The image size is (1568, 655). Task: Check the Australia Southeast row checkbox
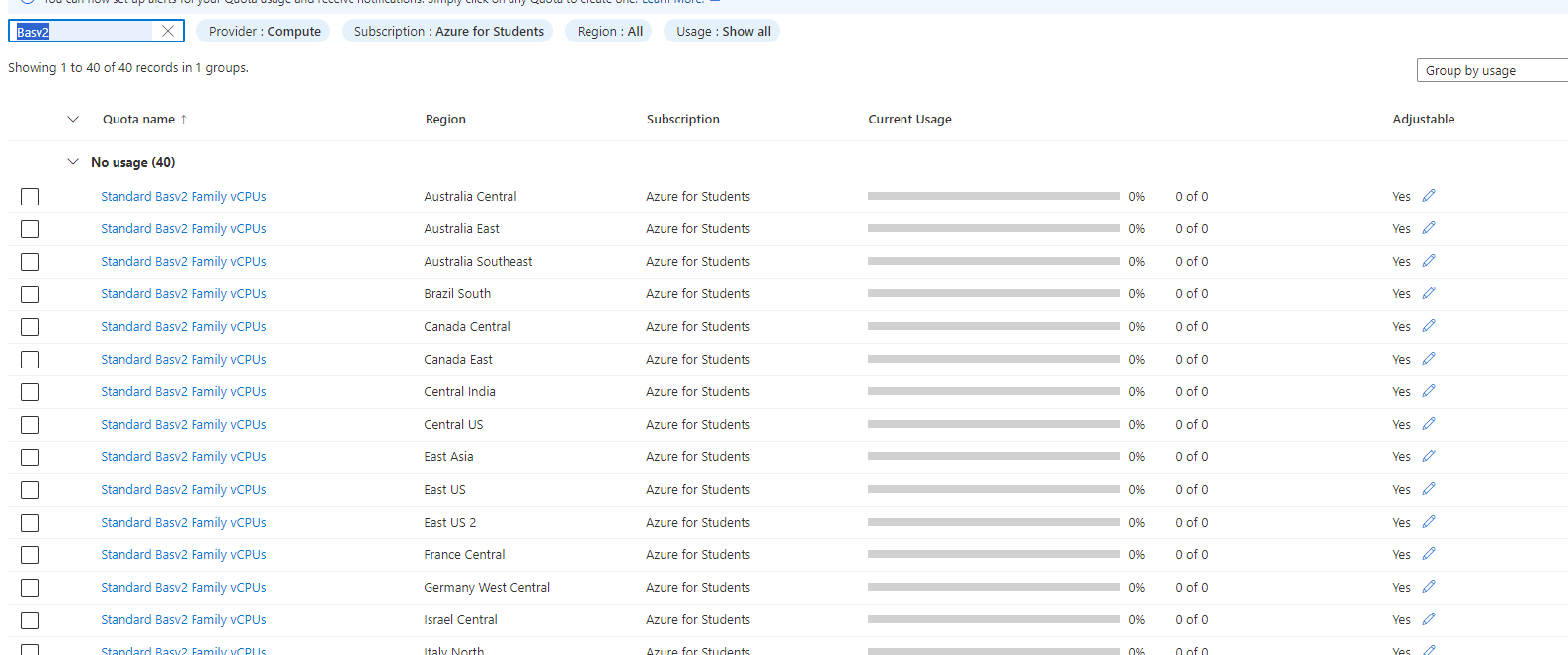point(30,262)
